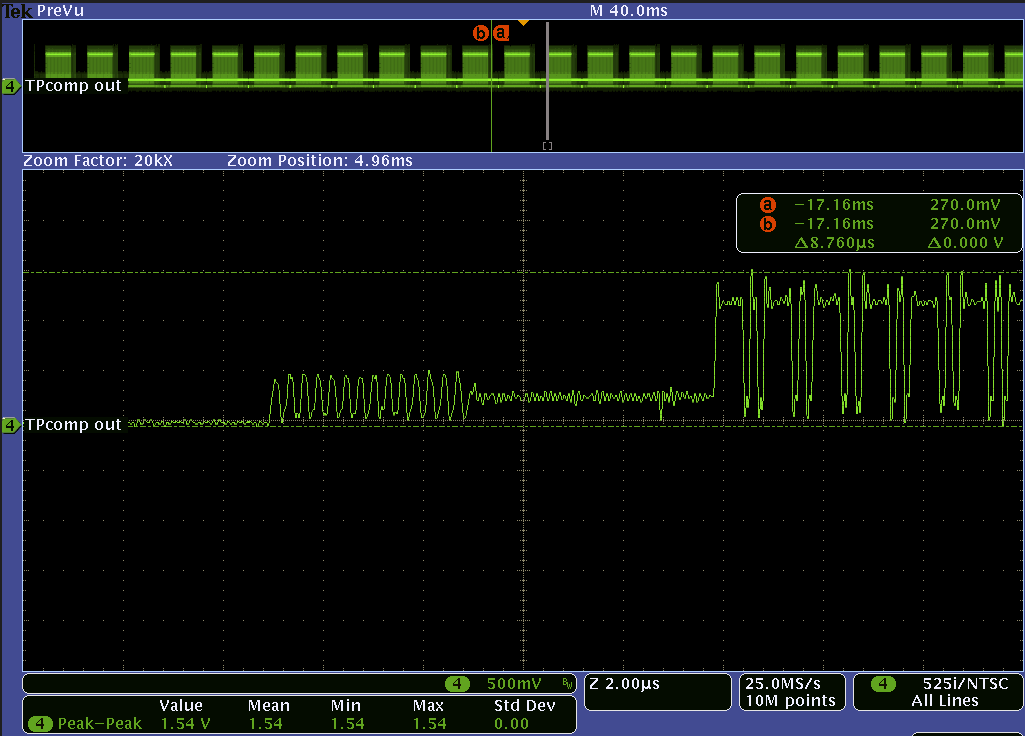Click the bandwidth limit icon after '500mV'
This screenshot has width=1025, height=736.
567,684
